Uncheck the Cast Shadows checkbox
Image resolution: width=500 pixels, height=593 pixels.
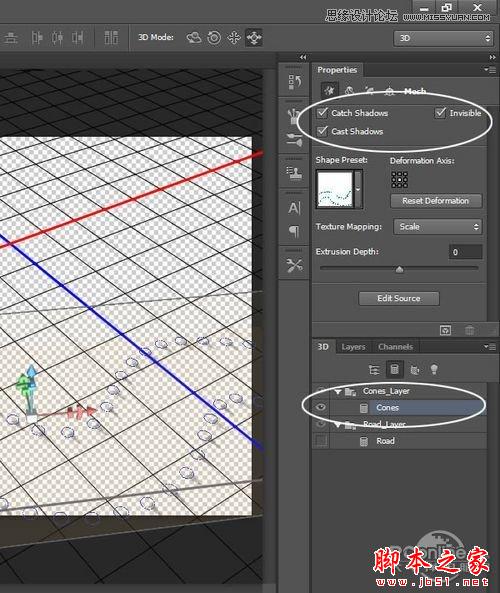322,131
